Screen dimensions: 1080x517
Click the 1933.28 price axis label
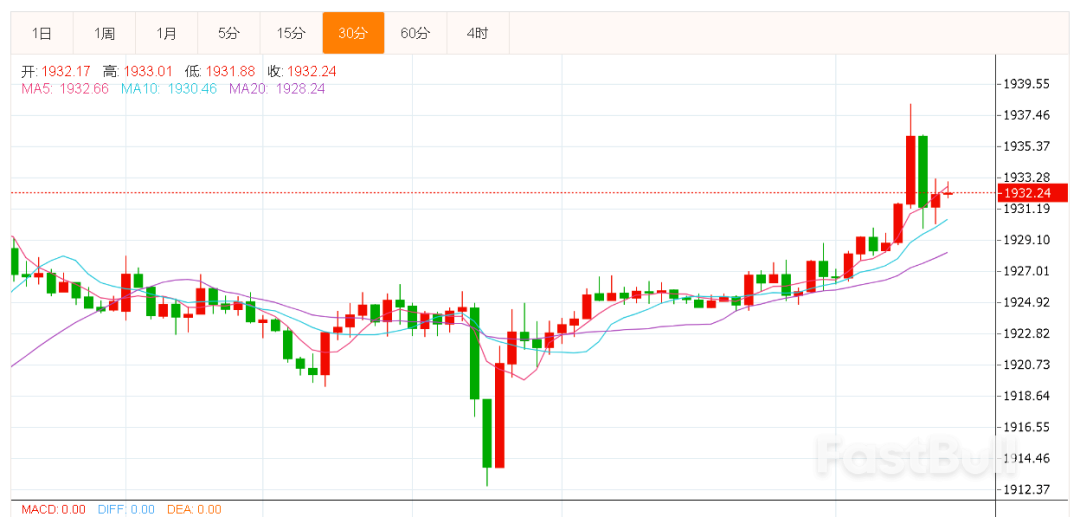[x=1026, y=178]
